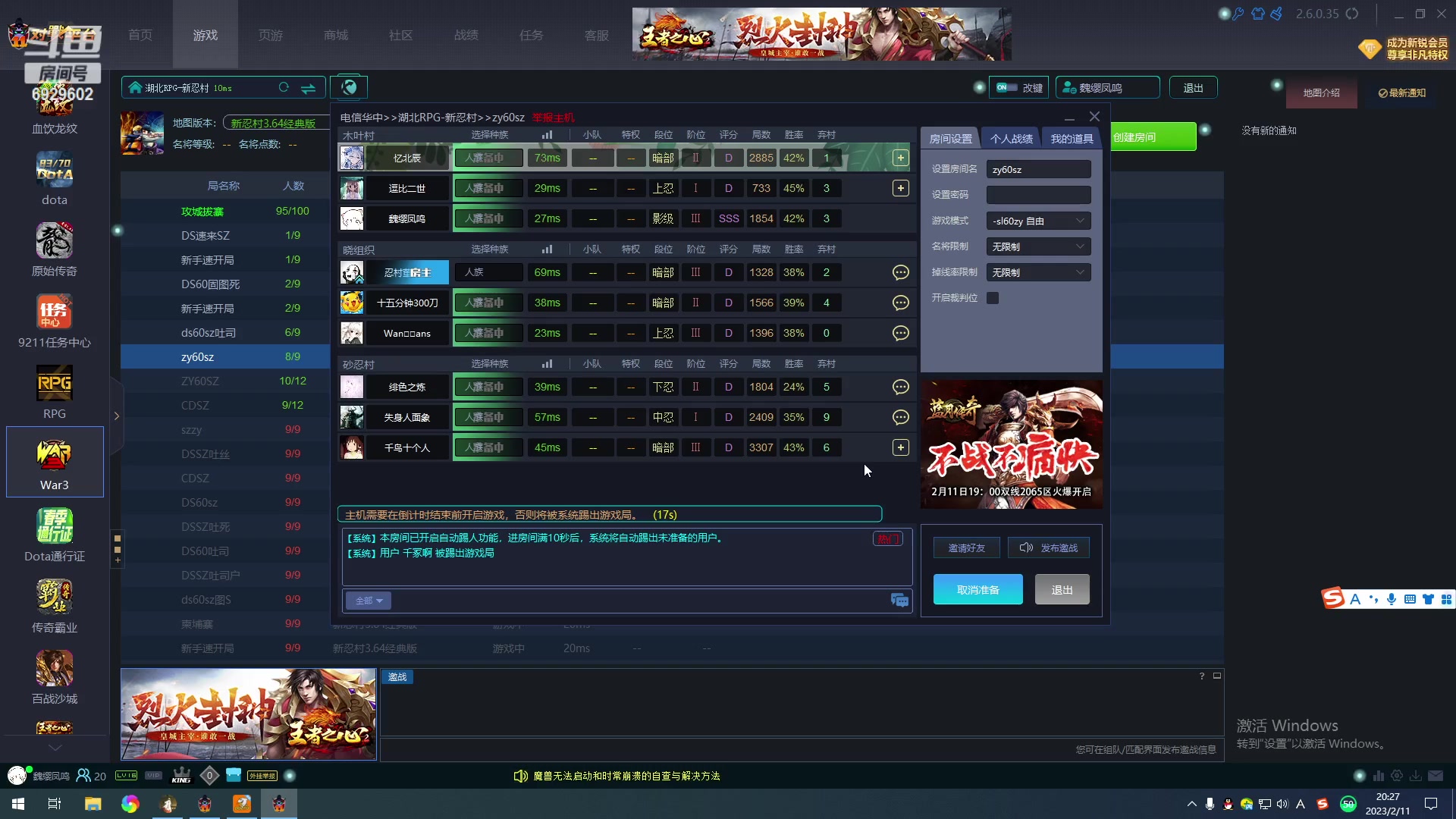Expand the sidebar with the right arrow handle
The width and height of the screenshot is (1456, 819).
[116, 416]
